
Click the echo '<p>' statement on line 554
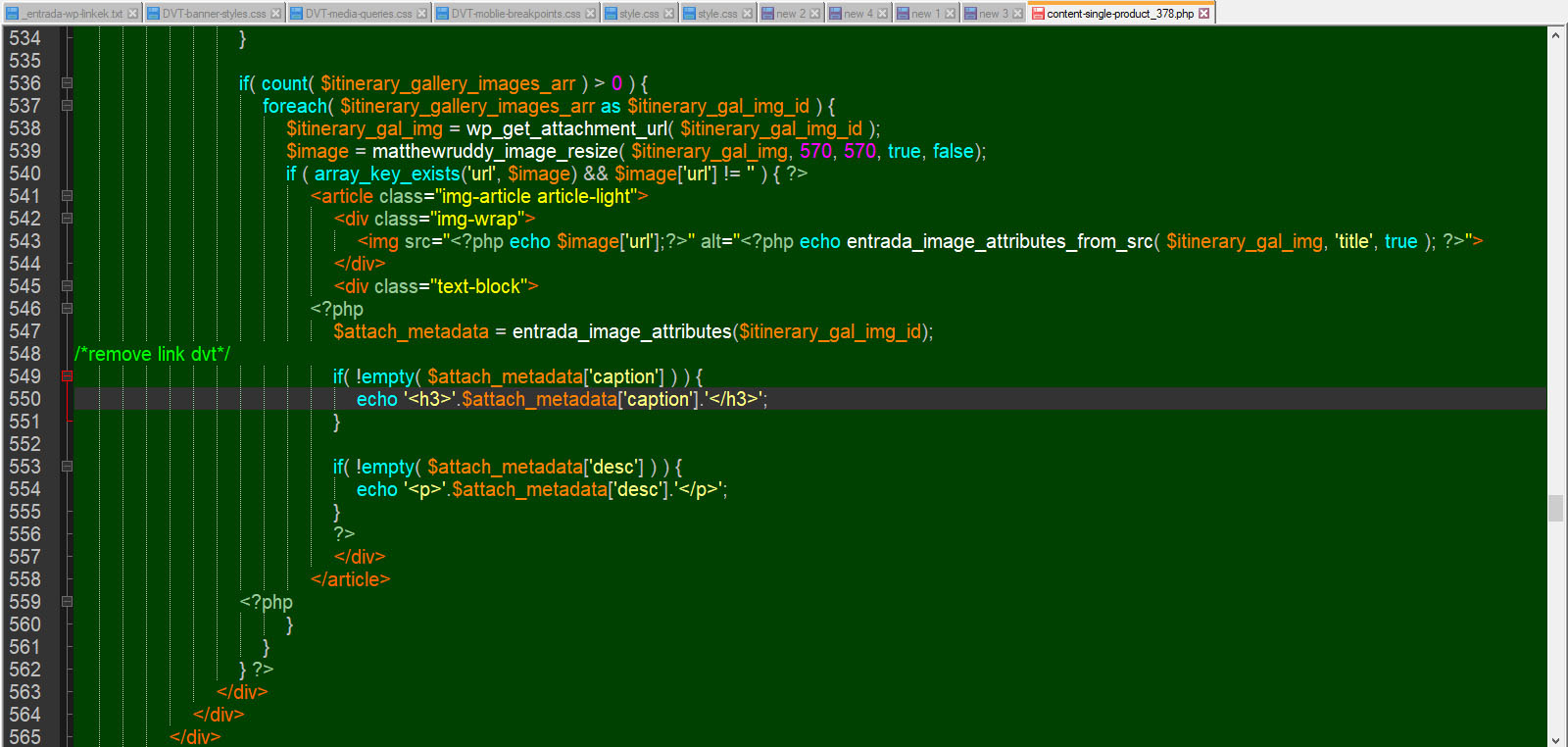pos(542,489)
